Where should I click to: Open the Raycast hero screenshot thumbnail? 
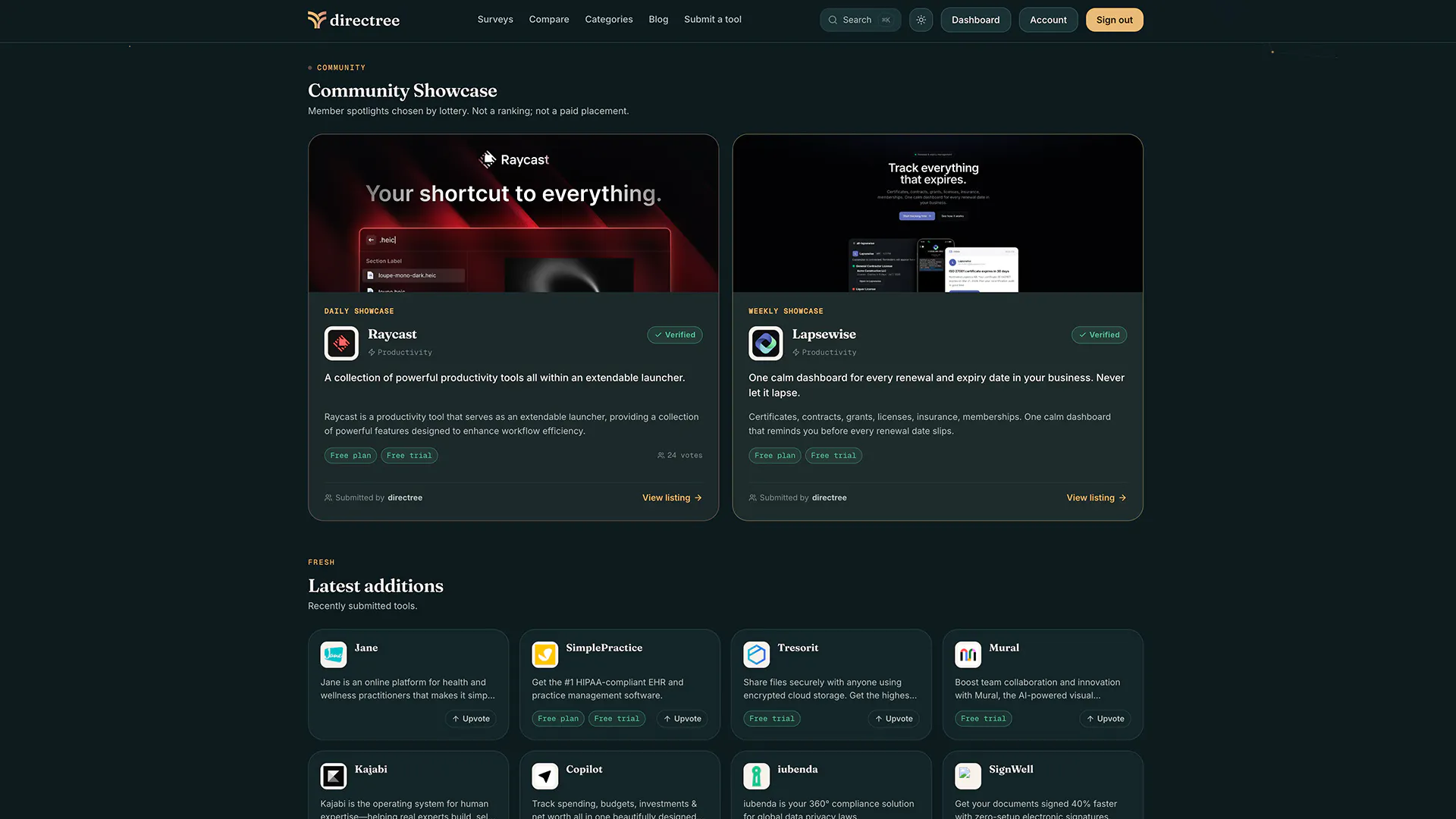513,214
